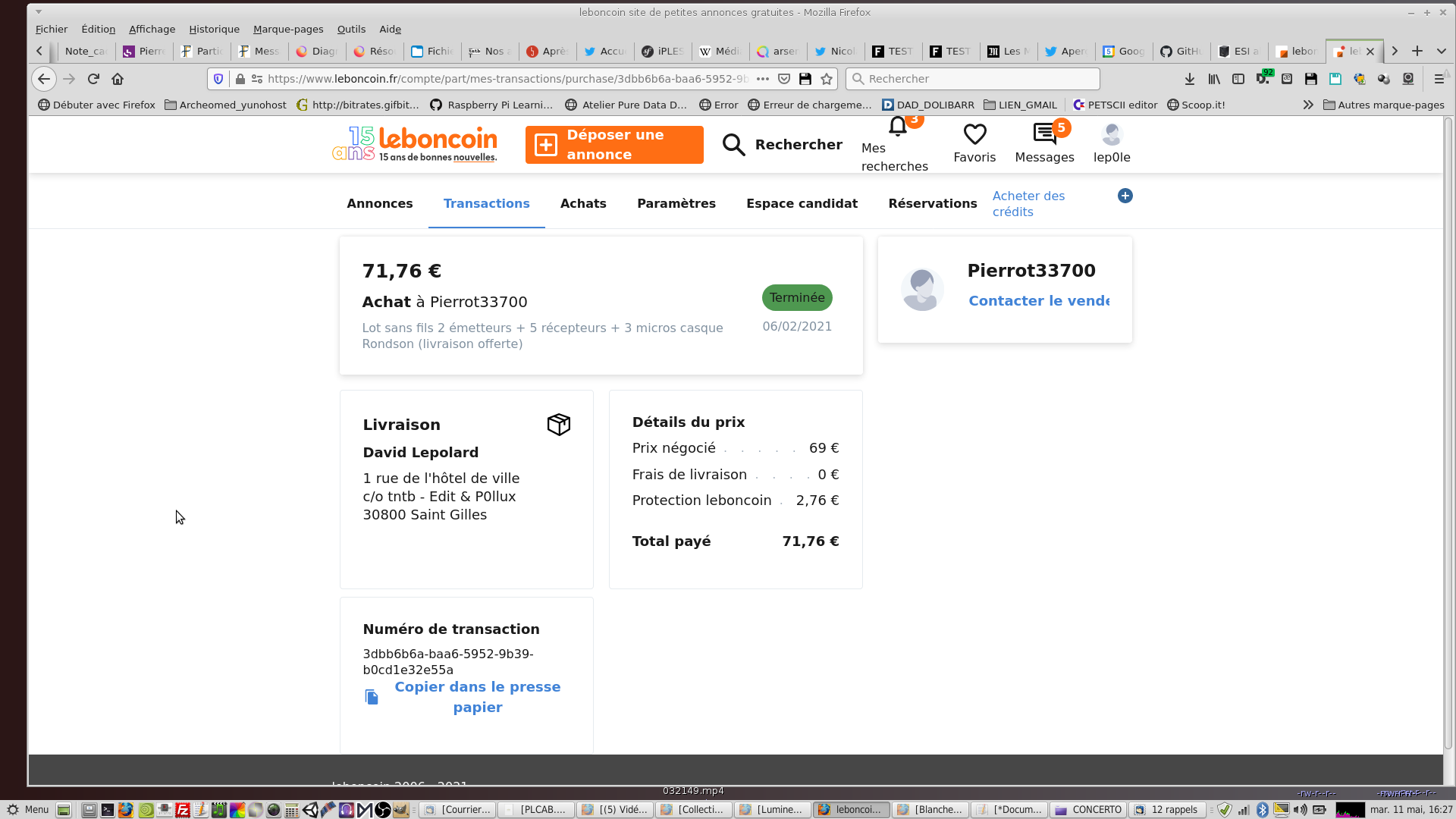Click Contacter le vendeur link
Screen dimensions: 1456x819
pyautogui.click(x=1039, y=301)
